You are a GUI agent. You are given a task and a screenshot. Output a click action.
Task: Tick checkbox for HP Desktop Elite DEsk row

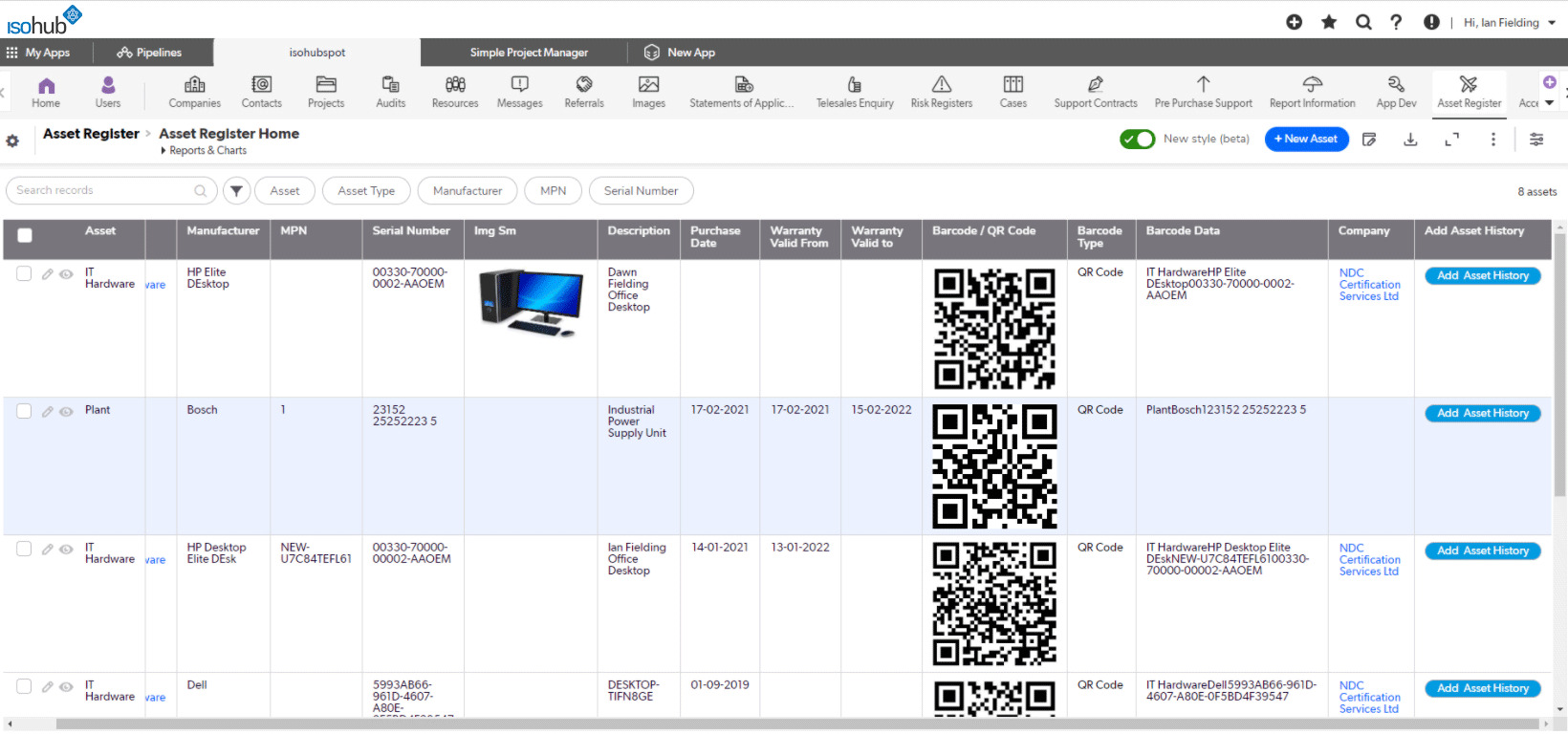[x=24, y=549]
